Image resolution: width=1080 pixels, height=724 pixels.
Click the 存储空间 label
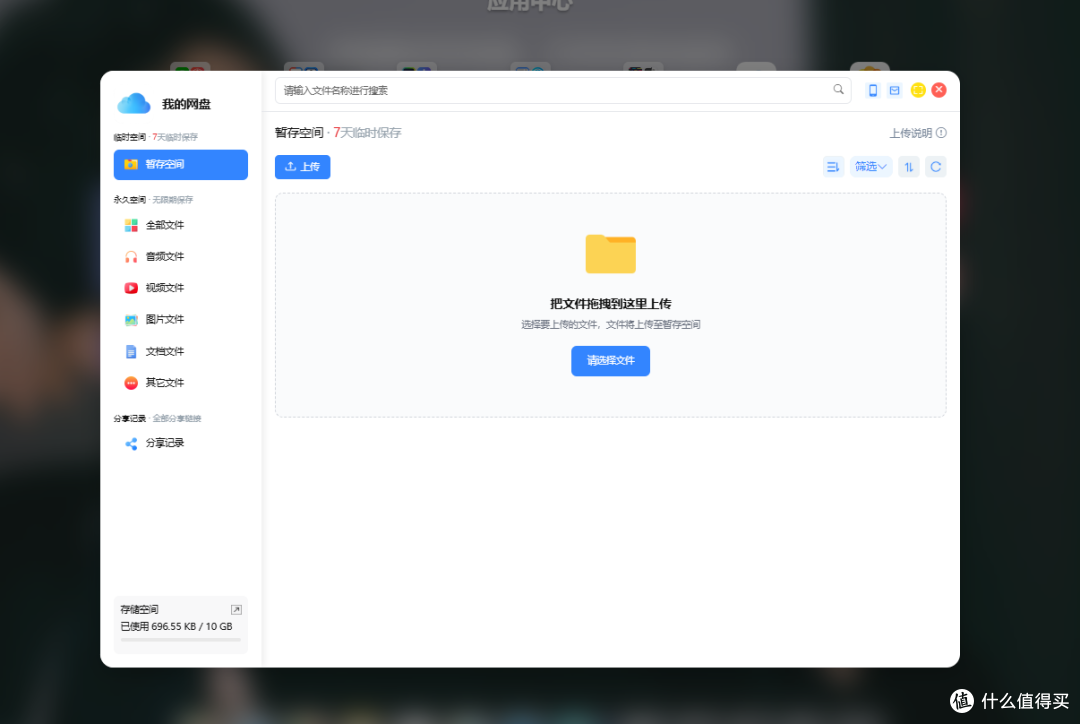pyautogui.click(x=139, y=610)
